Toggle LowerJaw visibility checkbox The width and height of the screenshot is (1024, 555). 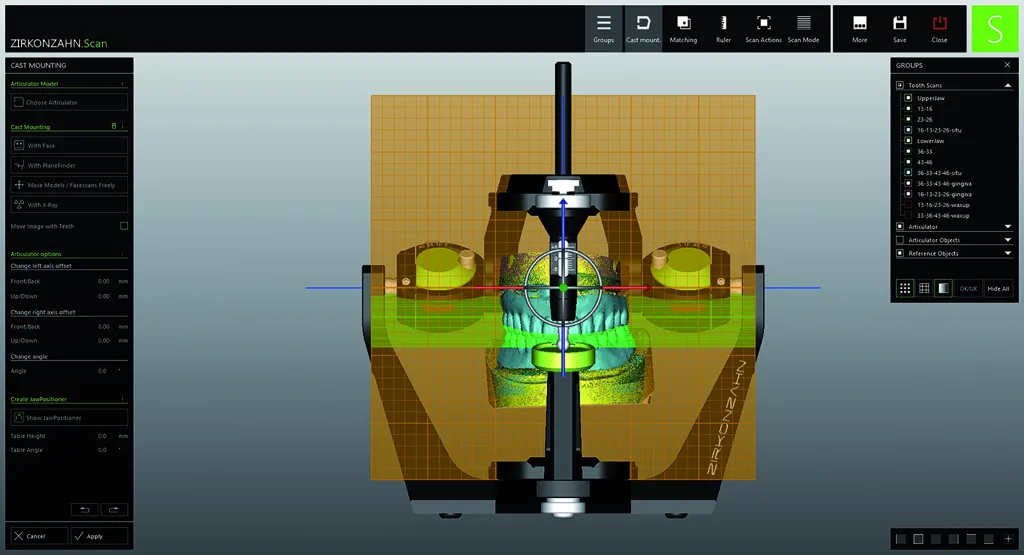(908, 140)
